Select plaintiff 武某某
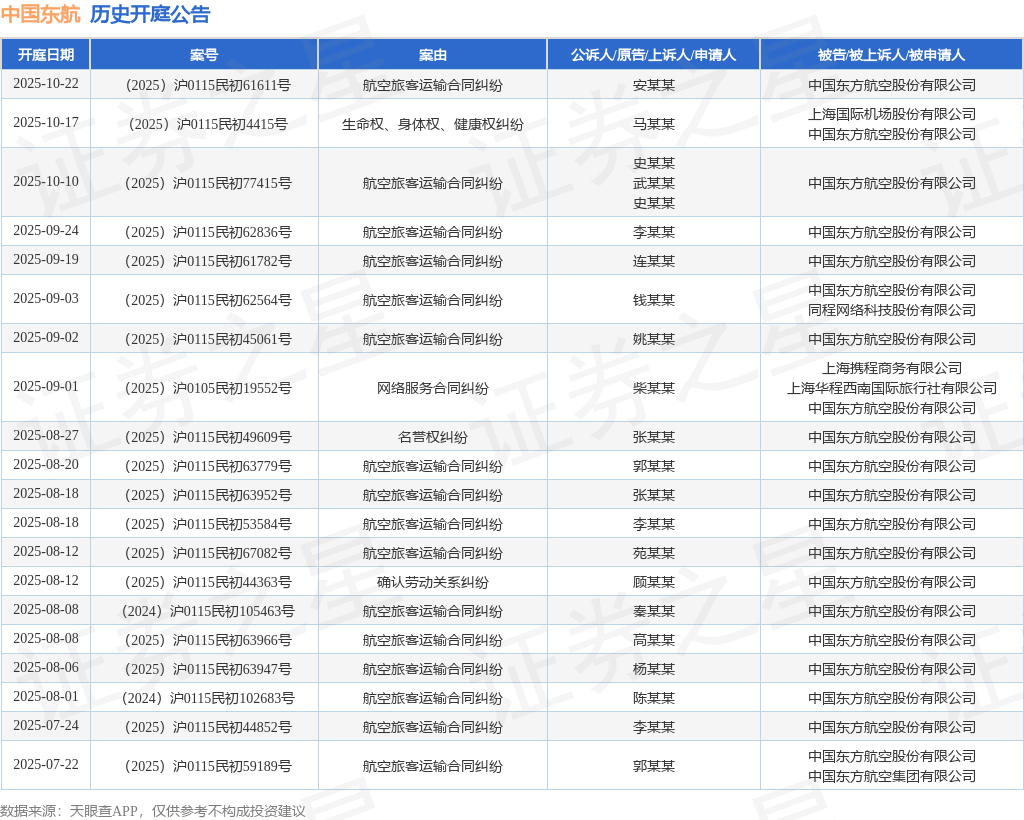Screen dimensions: 1024x820 [x=653, y=183]
